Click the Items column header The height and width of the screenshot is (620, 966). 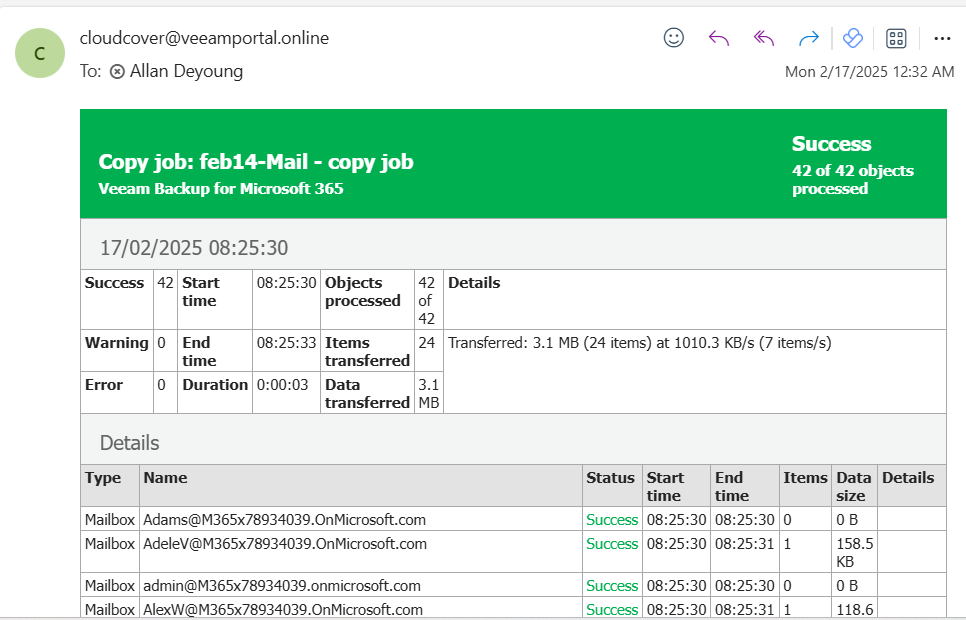pos(805,478)
